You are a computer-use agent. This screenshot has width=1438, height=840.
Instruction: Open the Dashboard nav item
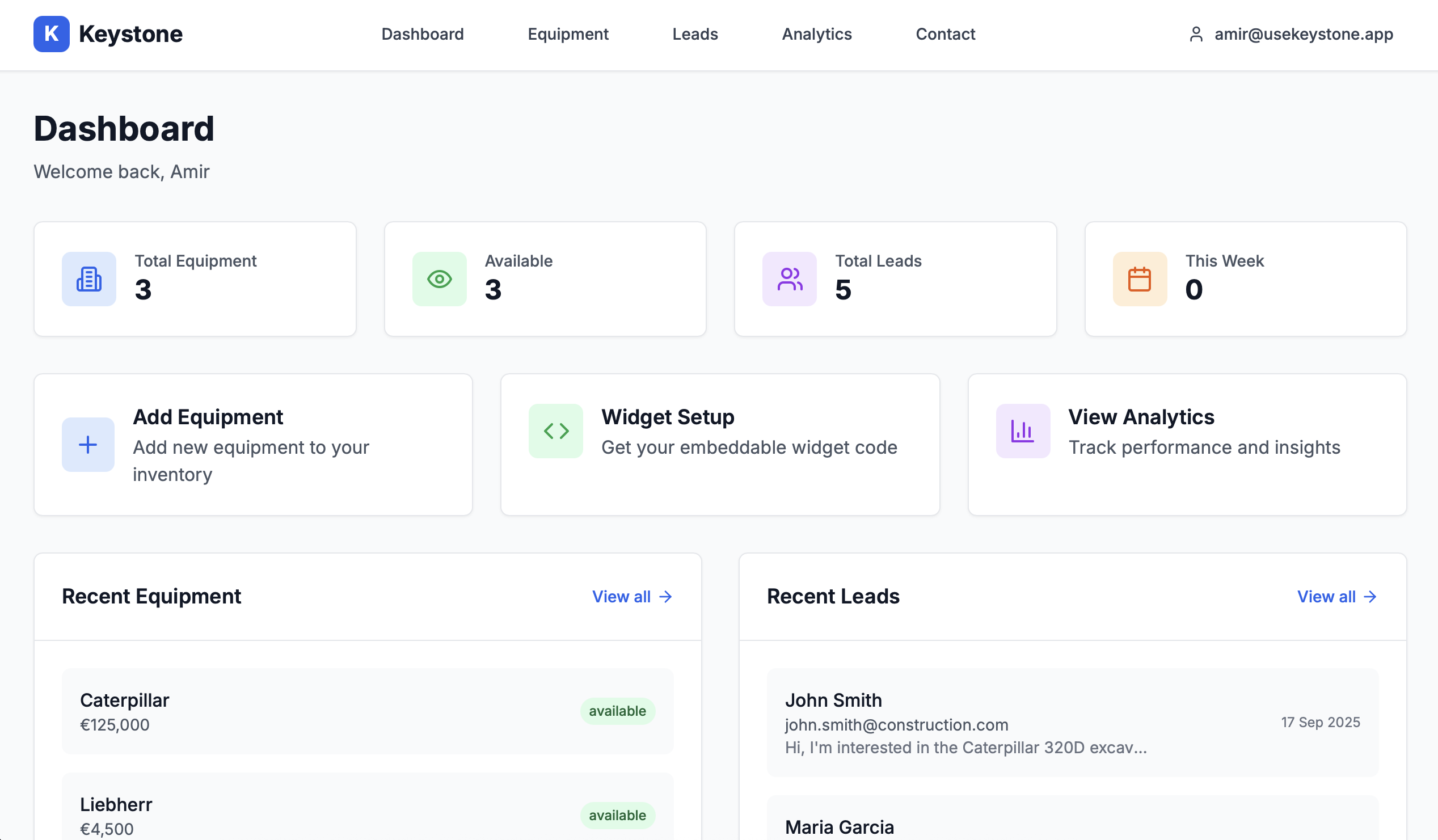pyautogui.click(x=422, y=34)
